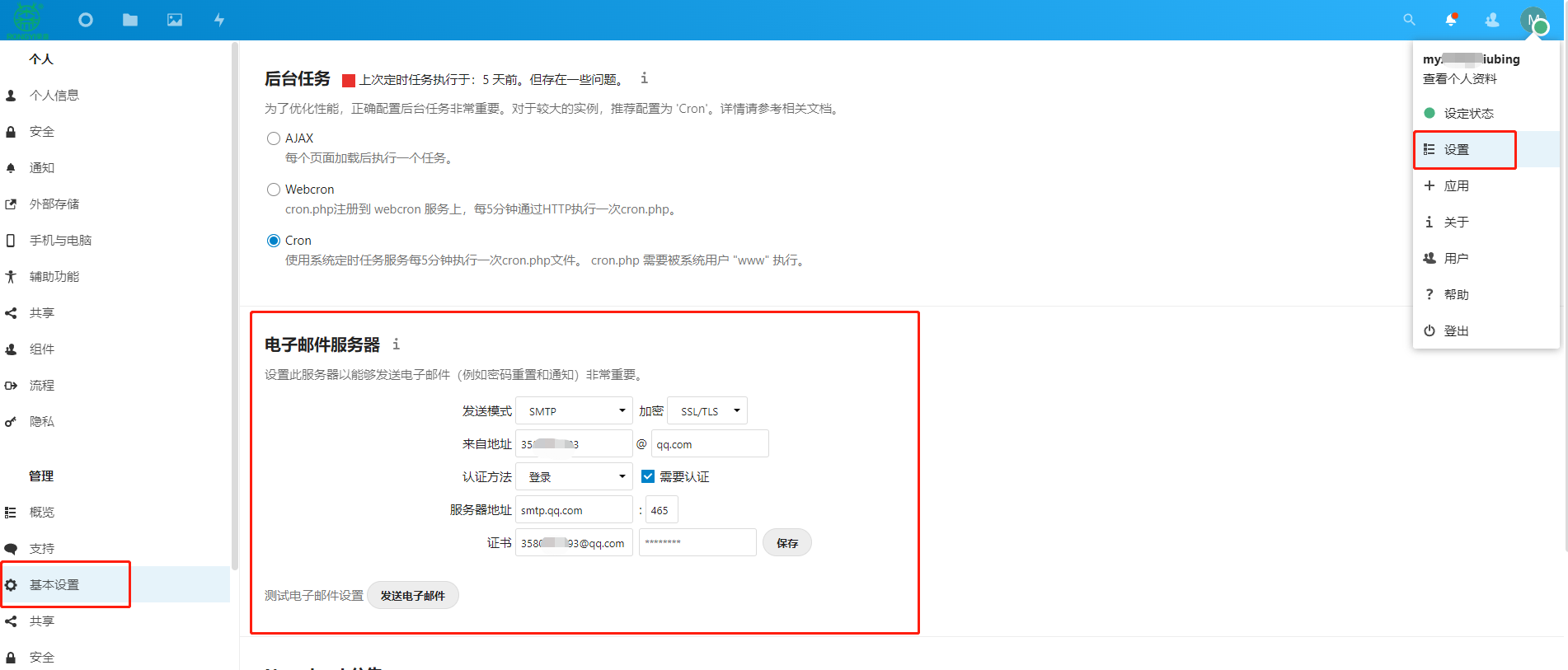Open the Files folder icon in header
This screenshot has height=670, width=1568.
[x=130, y=20]
